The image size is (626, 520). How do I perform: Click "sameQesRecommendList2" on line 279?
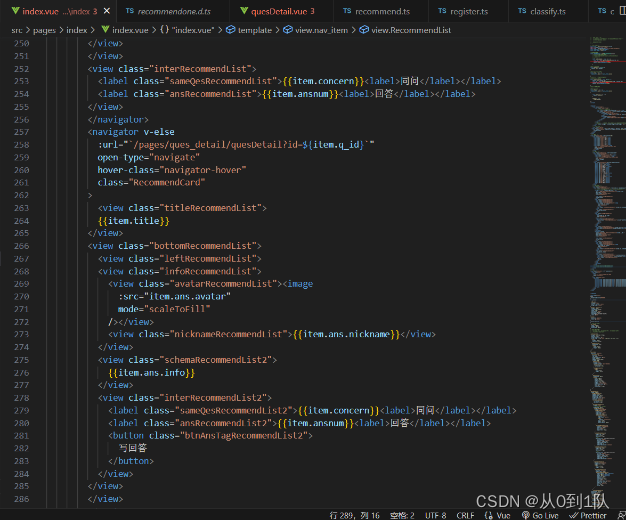point(234,410)
